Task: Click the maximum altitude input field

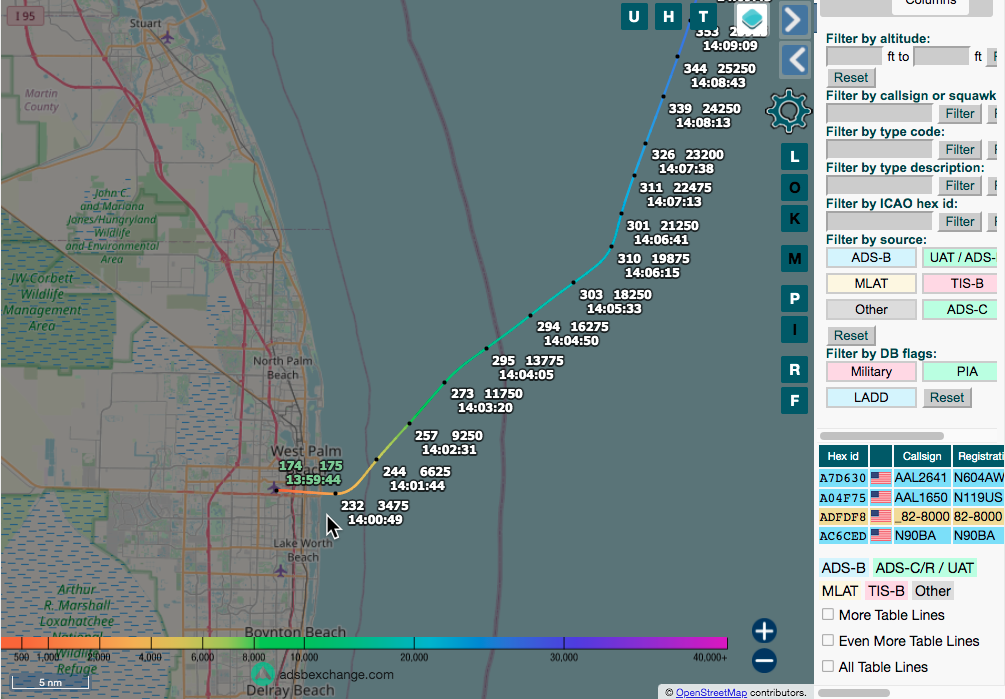Action: [x=942, y=56]
